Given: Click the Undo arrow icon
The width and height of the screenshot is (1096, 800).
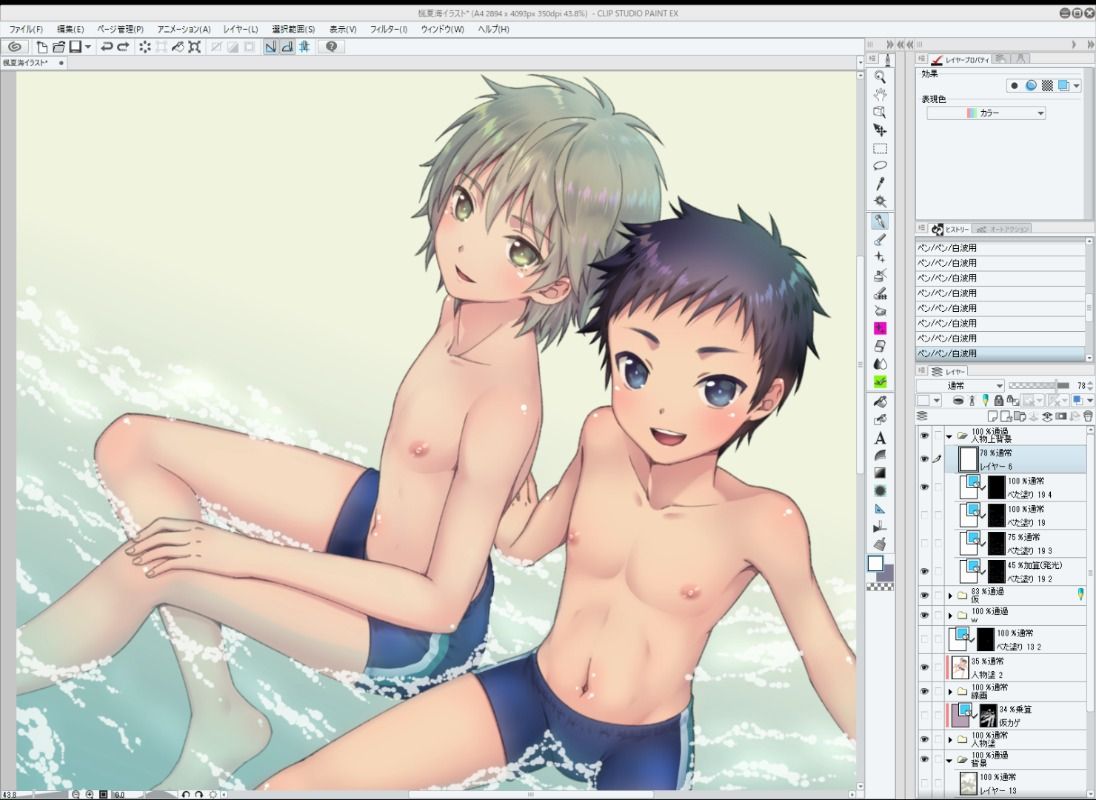Looking at the screenshot, I should point(106,47).
